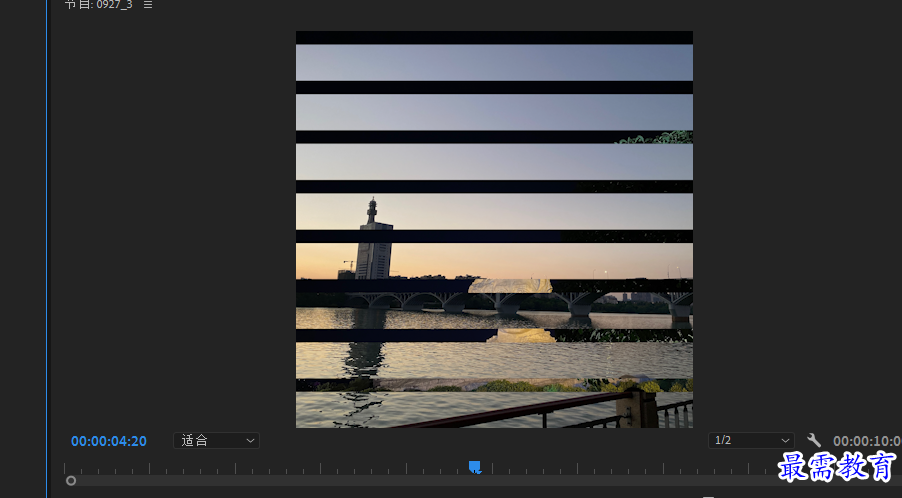This screenshot has width=902, height=498.
Task: Click the duration timecode 00:00:10:0
Action: point(867,441)
